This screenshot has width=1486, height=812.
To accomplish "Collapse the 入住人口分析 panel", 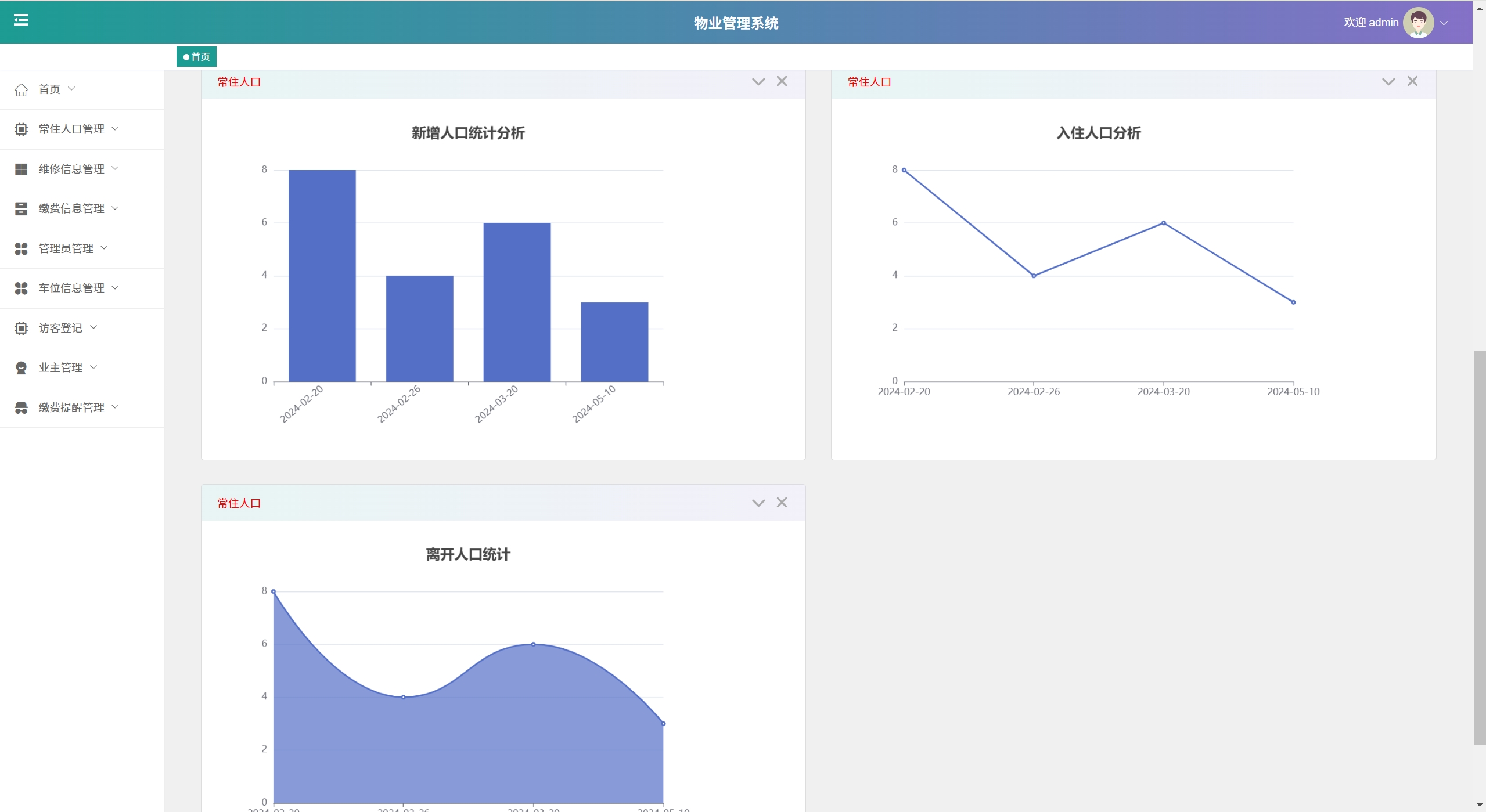I will [1388, 82].
